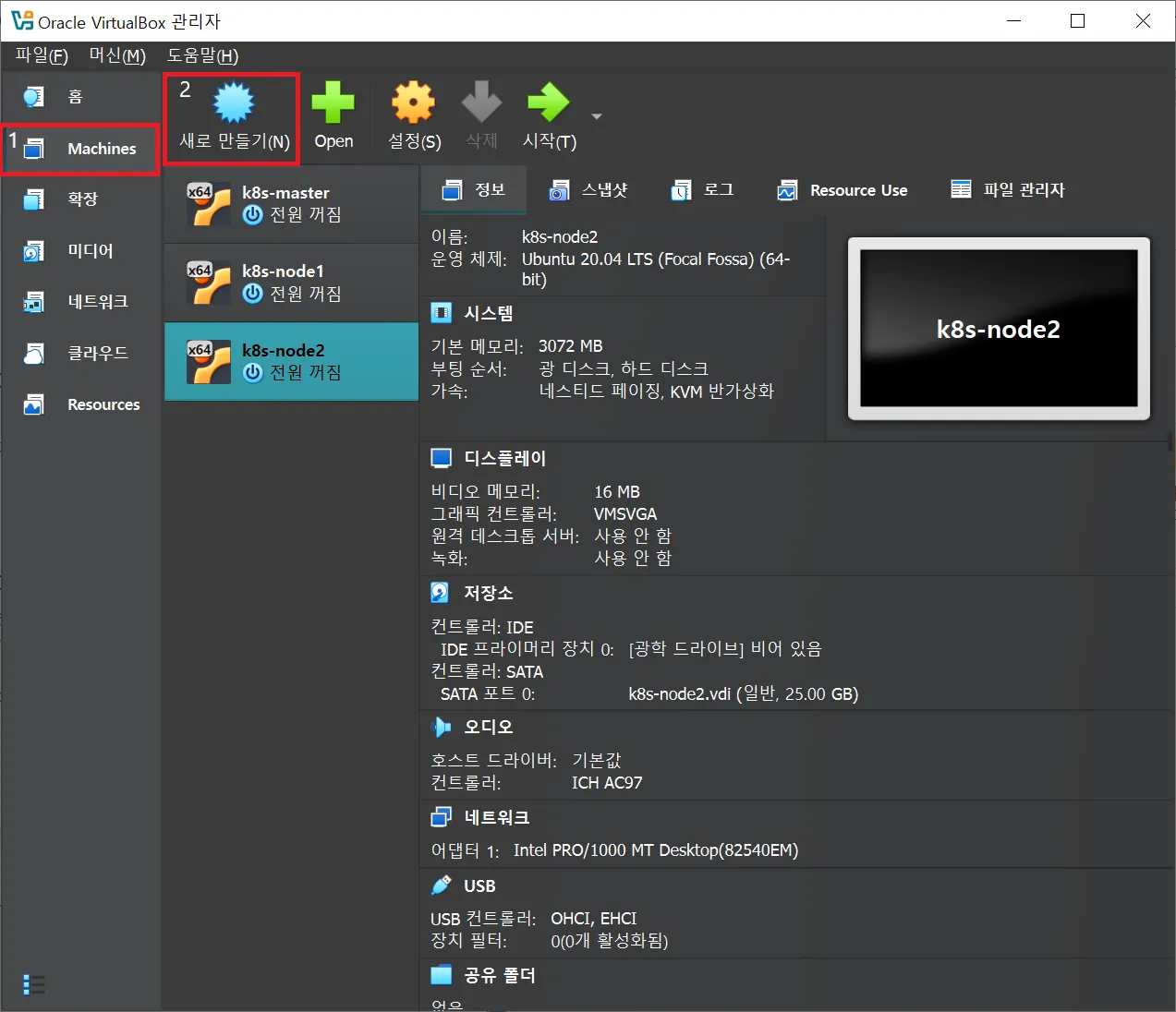Viewport: 1176px width, 1012px height.
Task: Open machine settings with gear icon
Action: 414,102
